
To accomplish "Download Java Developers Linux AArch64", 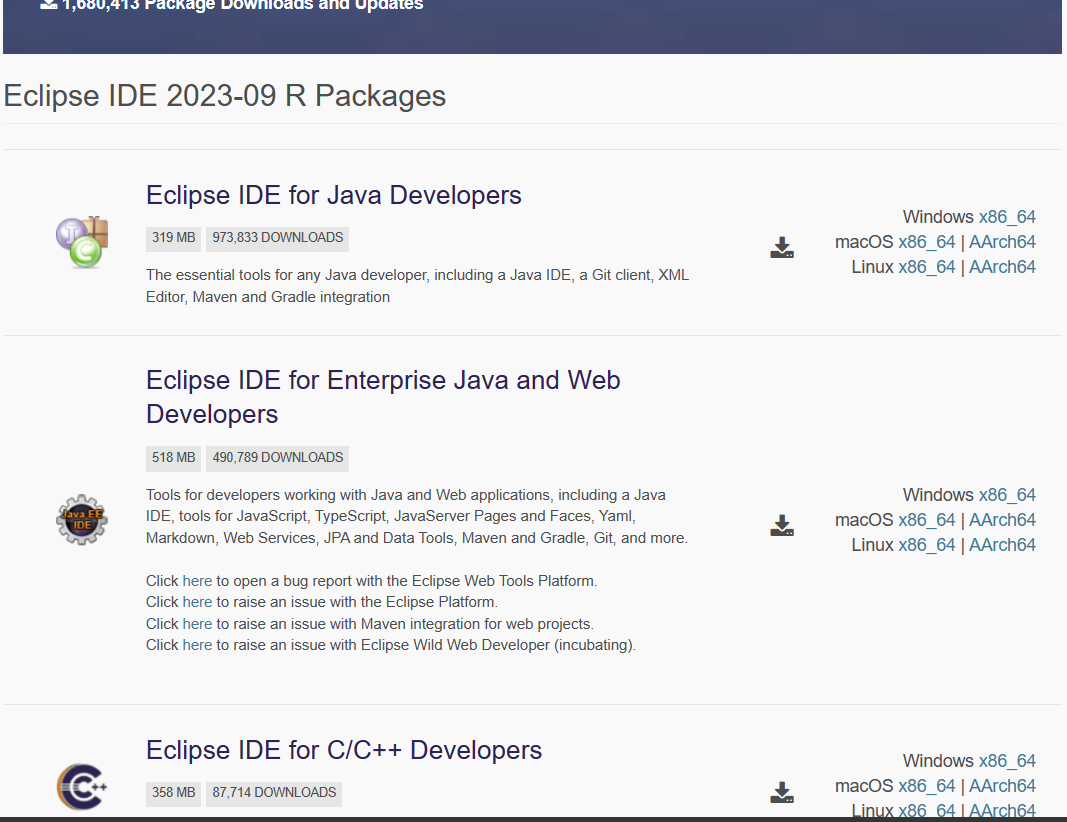I will coord(1002,267).
